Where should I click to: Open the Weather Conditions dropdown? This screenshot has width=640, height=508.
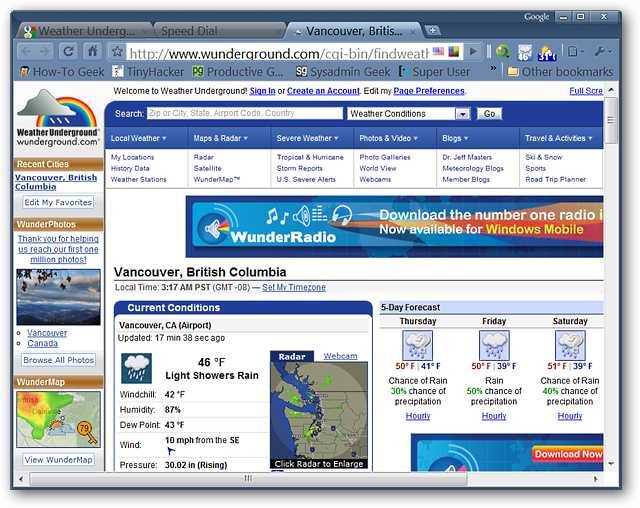click(409, 113)
